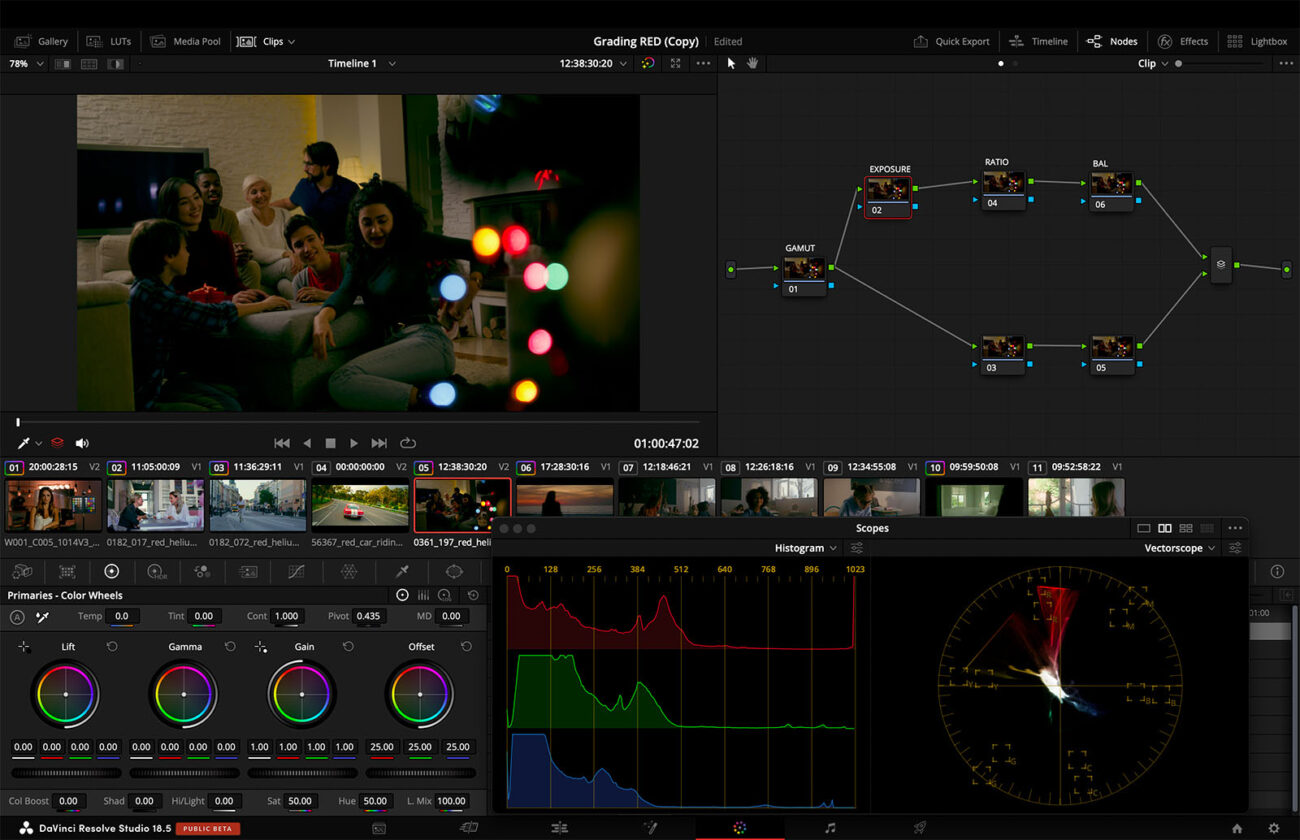Click the center of the Lift color wheel
This screenshot has height=840, width=1300.
coord(66,693)
